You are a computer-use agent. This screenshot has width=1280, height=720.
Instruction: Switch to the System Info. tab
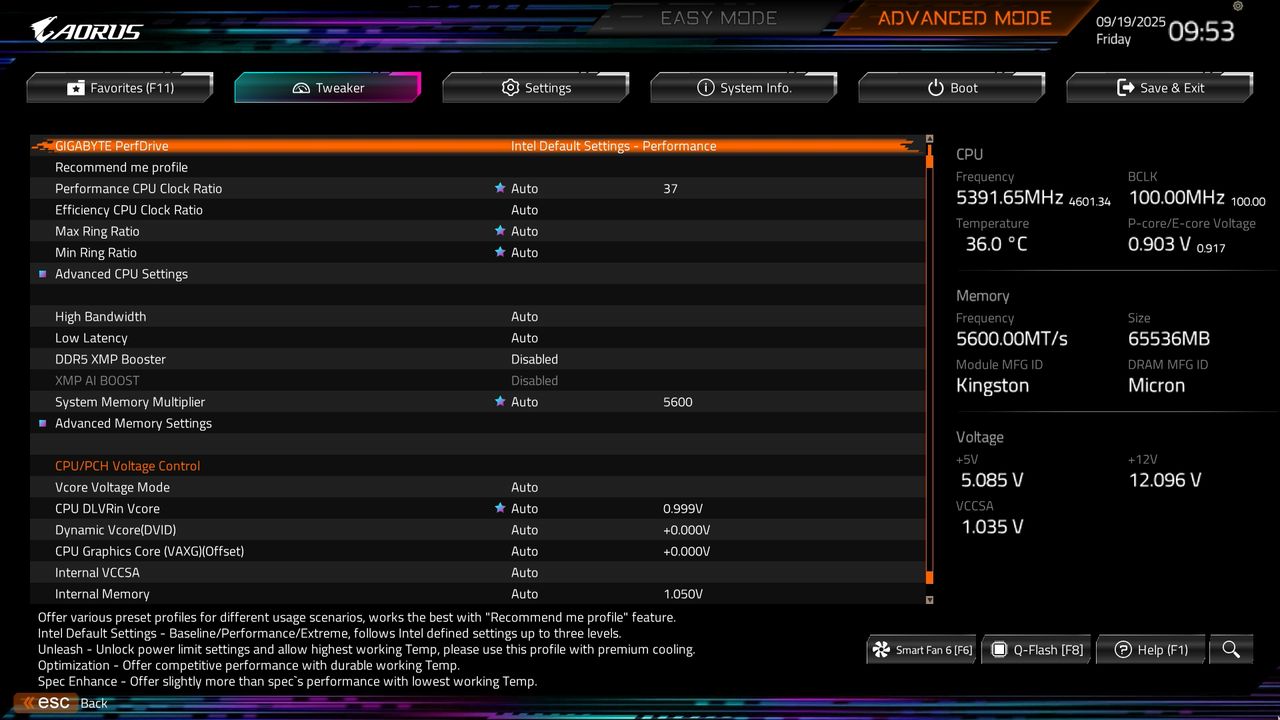[744, 87]
